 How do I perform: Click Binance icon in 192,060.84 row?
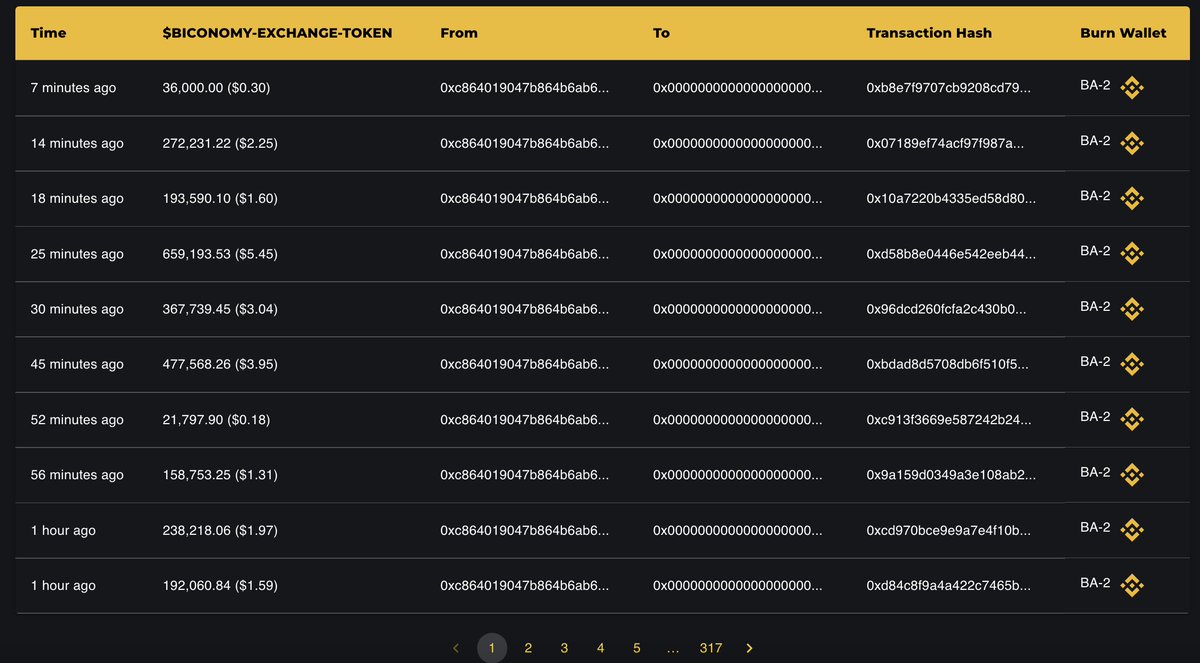tap(1131, 585)
